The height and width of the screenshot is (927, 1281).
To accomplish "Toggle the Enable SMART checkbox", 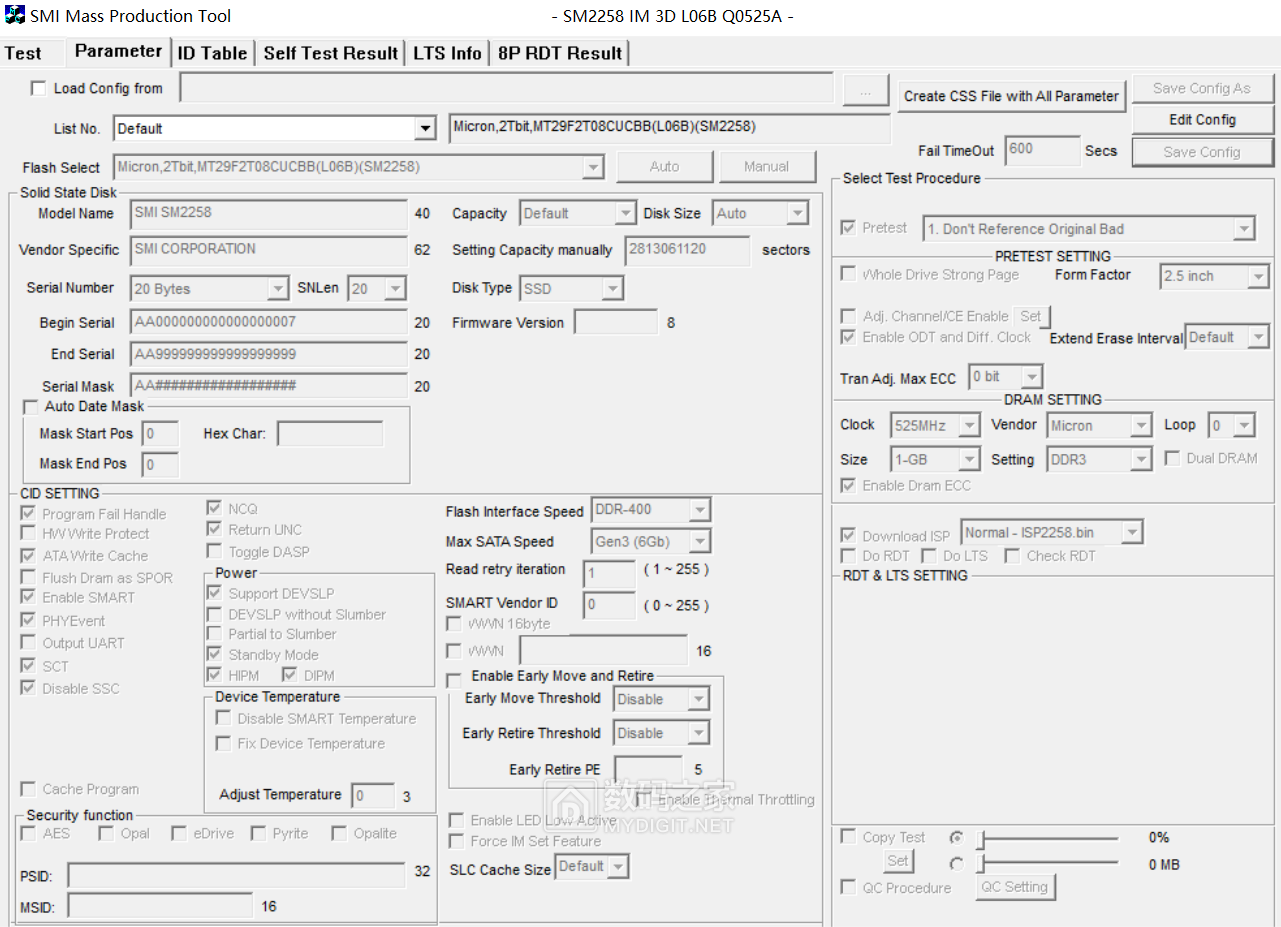I will (28, 597).
